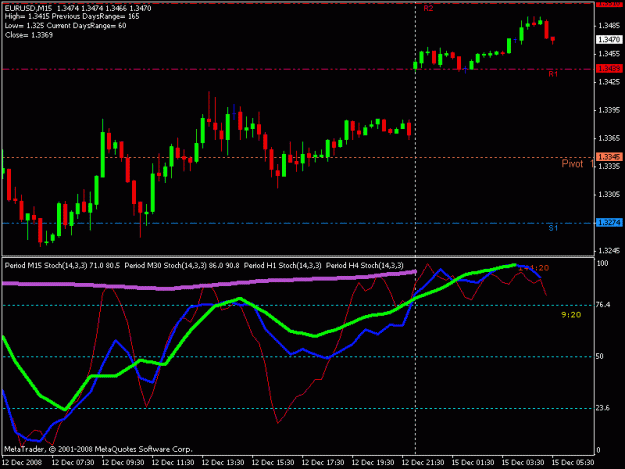Viewport: 625px width, 469px height.
Task: Click the 1.3485 price axis label
Action: click(609, 26)
